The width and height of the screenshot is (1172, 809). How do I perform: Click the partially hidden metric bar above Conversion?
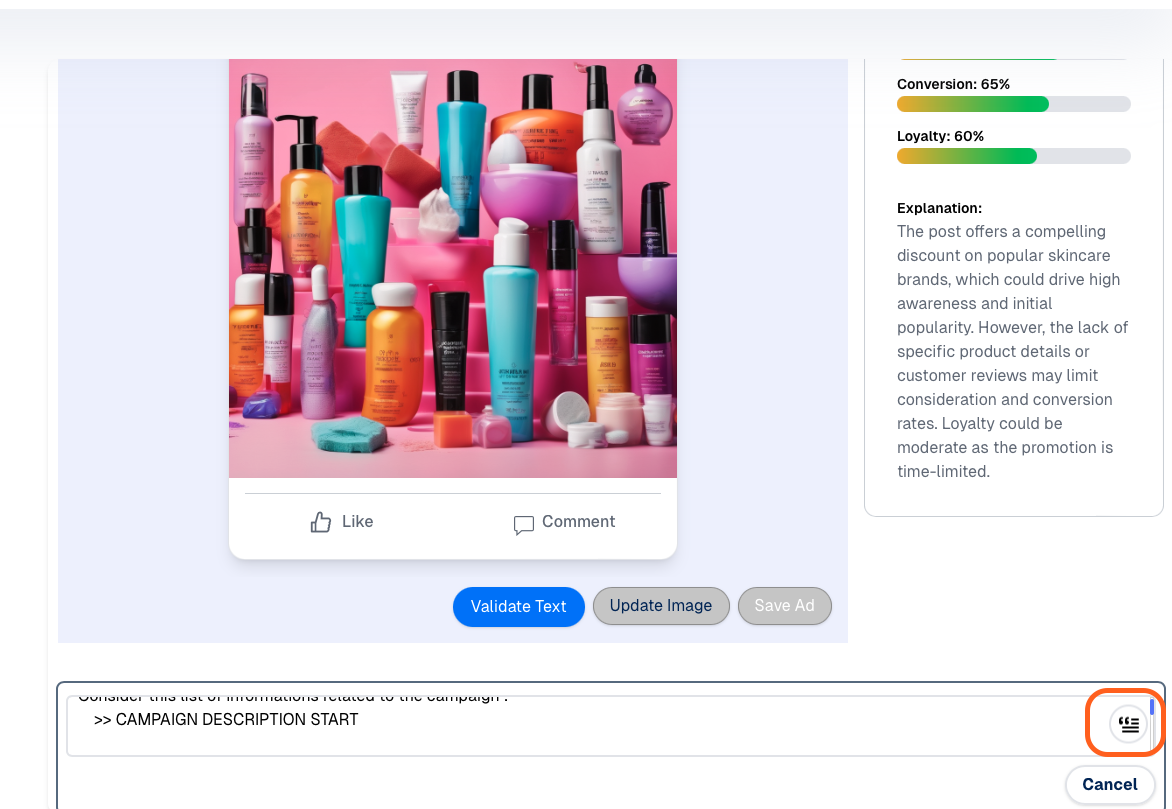point(1013,59)
